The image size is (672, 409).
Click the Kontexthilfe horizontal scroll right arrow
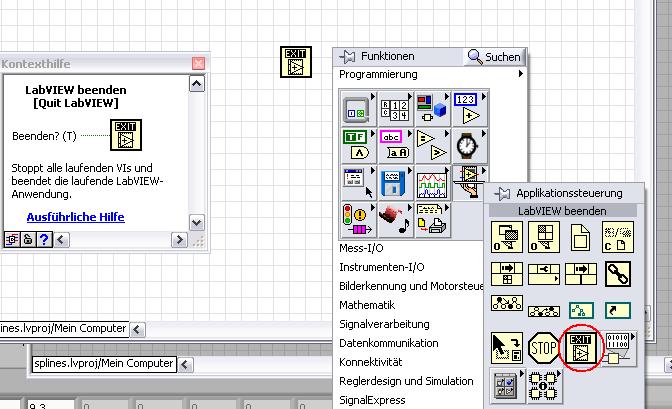pyautogui.click(x=179, y=240)
